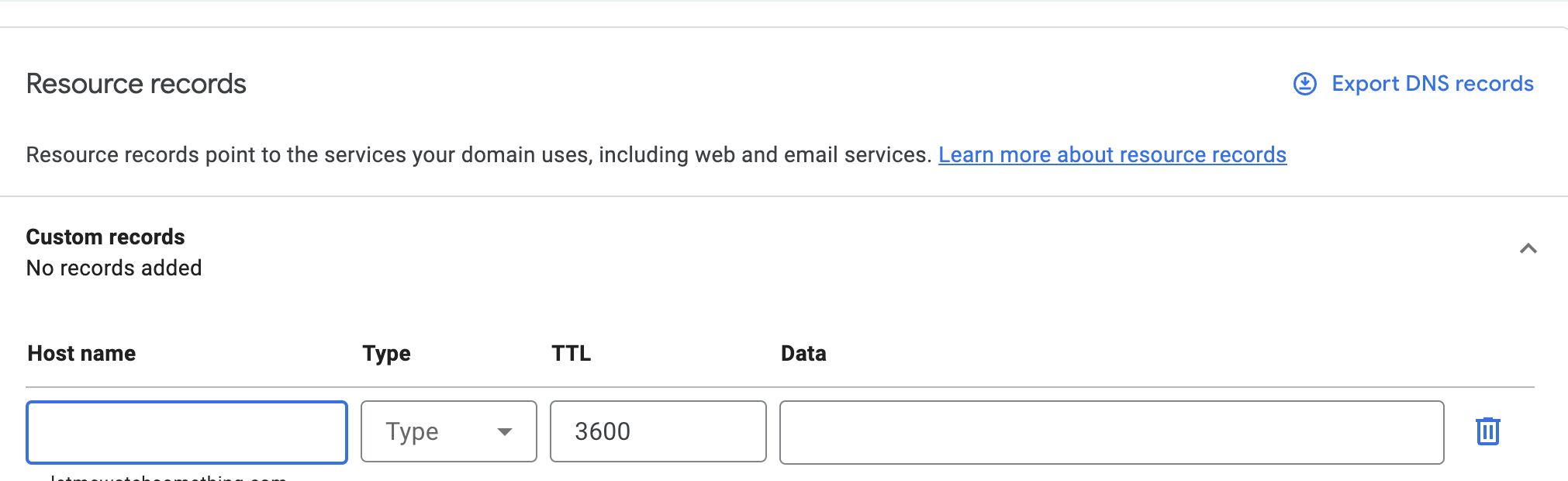
Task: Click the domain suffix below Host name
Action: 168,477
